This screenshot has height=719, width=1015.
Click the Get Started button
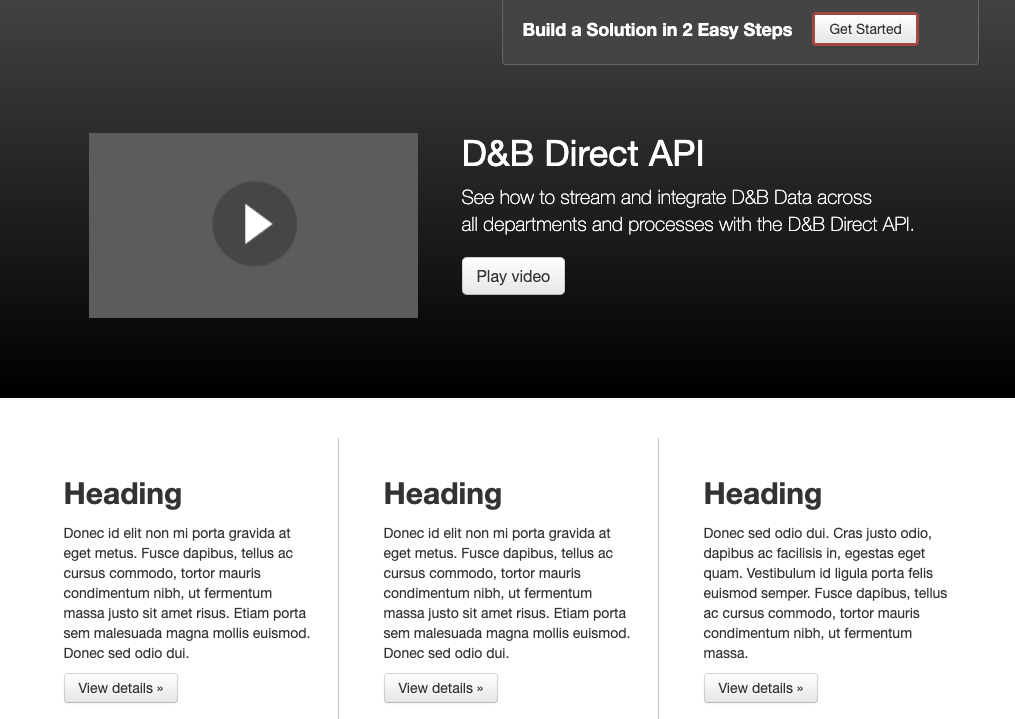click(x=865, y=29)
